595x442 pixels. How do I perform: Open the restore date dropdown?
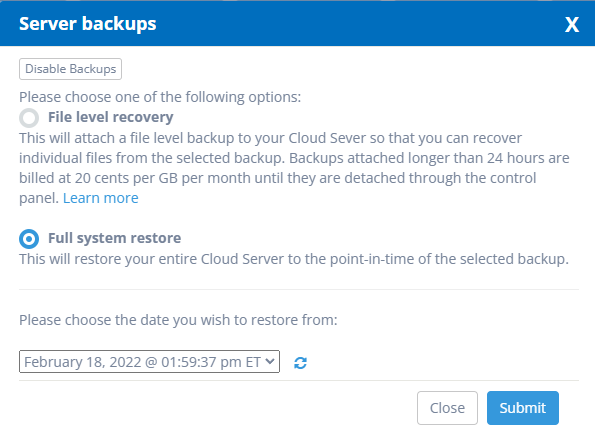point(150,362)
